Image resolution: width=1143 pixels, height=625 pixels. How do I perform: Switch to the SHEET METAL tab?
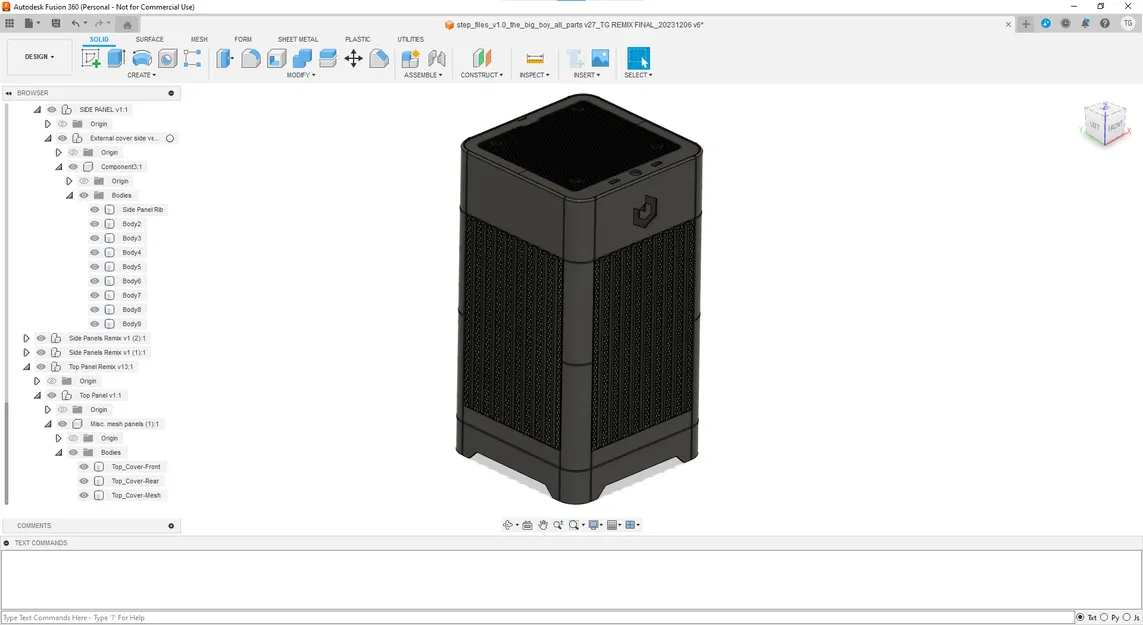pos(297,39)
